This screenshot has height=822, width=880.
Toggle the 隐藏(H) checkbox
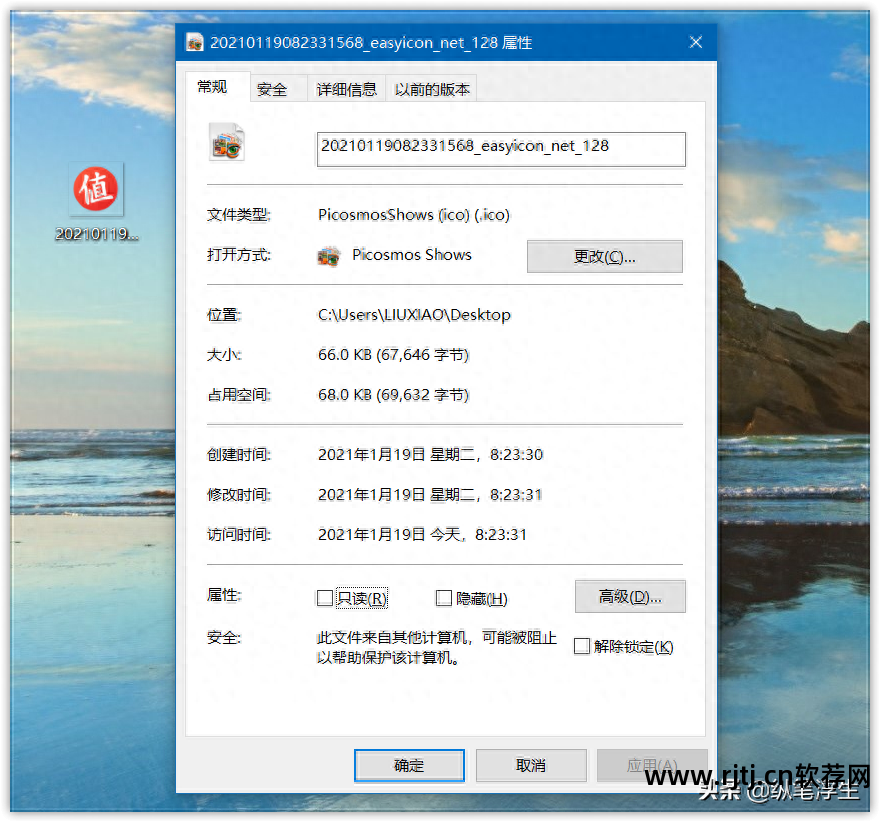[x=444, y=598]
